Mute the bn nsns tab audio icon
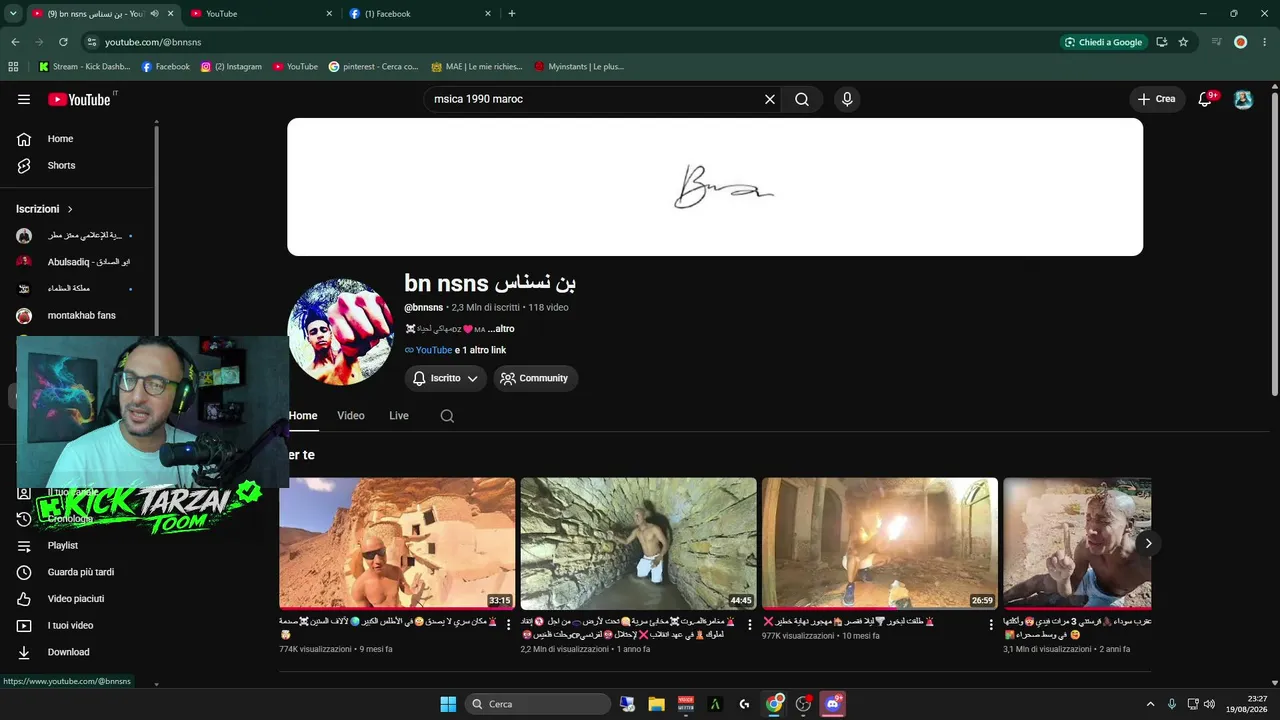Screen dimensions: 1280x720 pyautogui.click(x=154, y=14)
